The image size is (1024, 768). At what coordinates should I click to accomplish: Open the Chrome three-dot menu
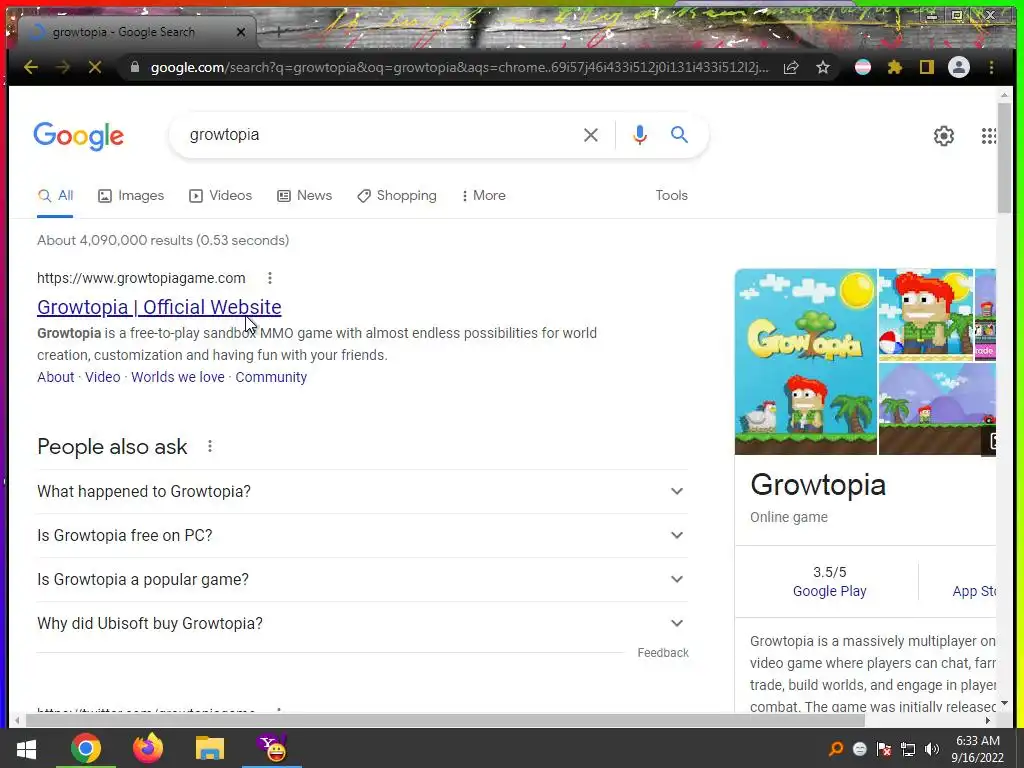[x=991, y=67]
